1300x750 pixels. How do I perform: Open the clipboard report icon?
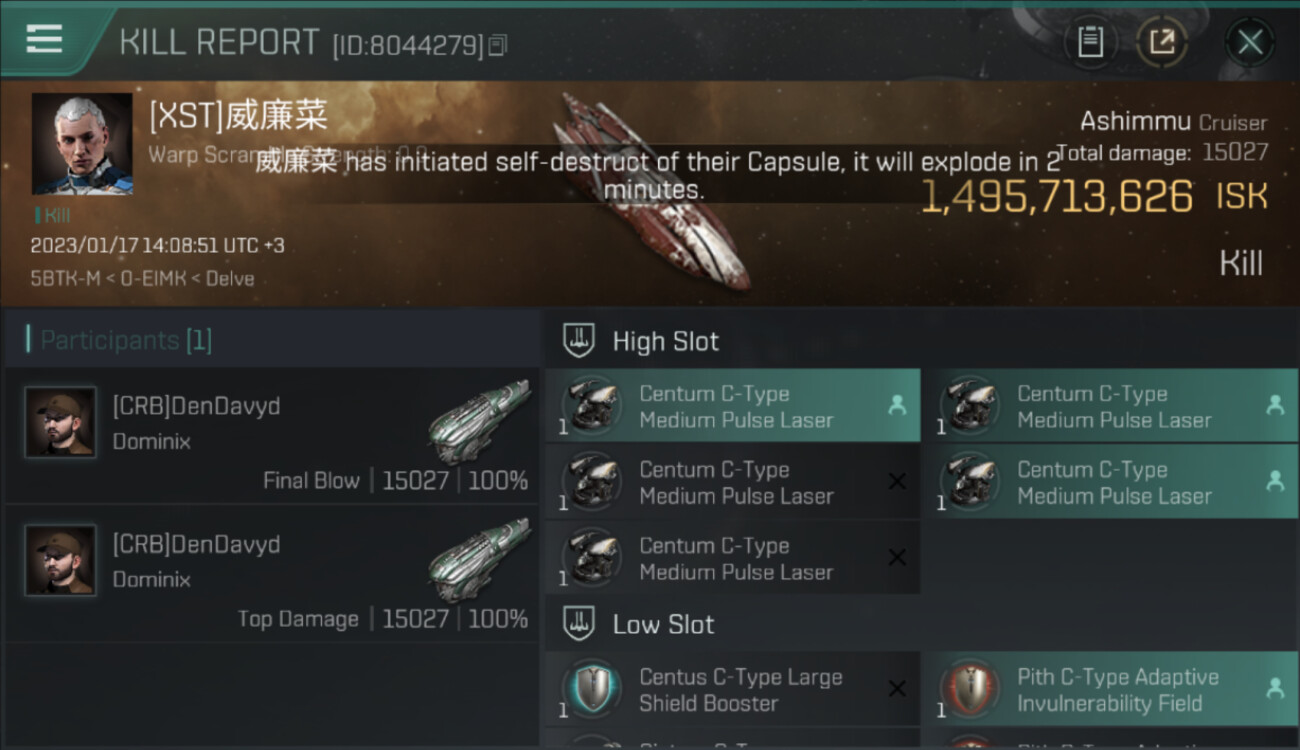pyautogui.click(x=1090, y=42)
